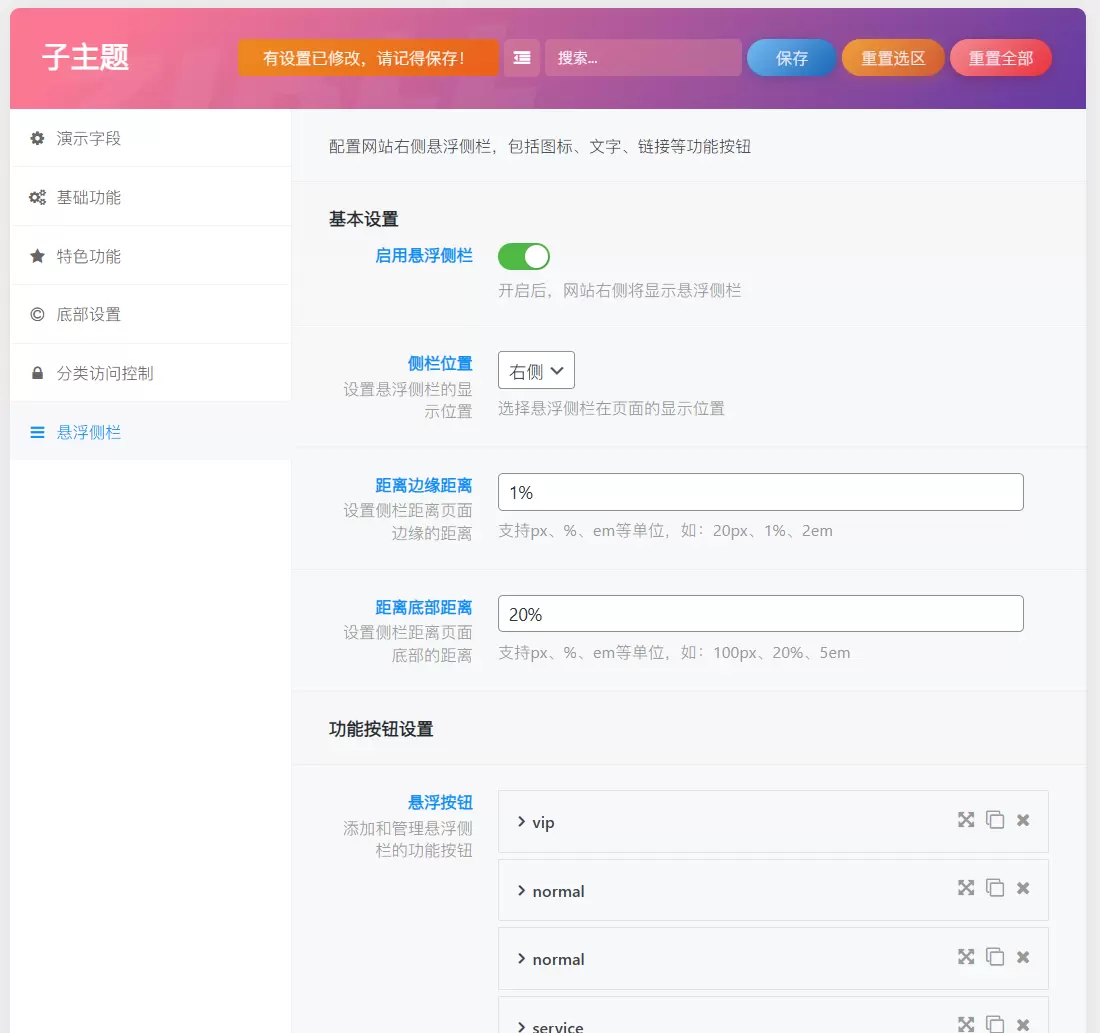
Task: Open the 基础功能 section
Action: [x=150, y=197]
